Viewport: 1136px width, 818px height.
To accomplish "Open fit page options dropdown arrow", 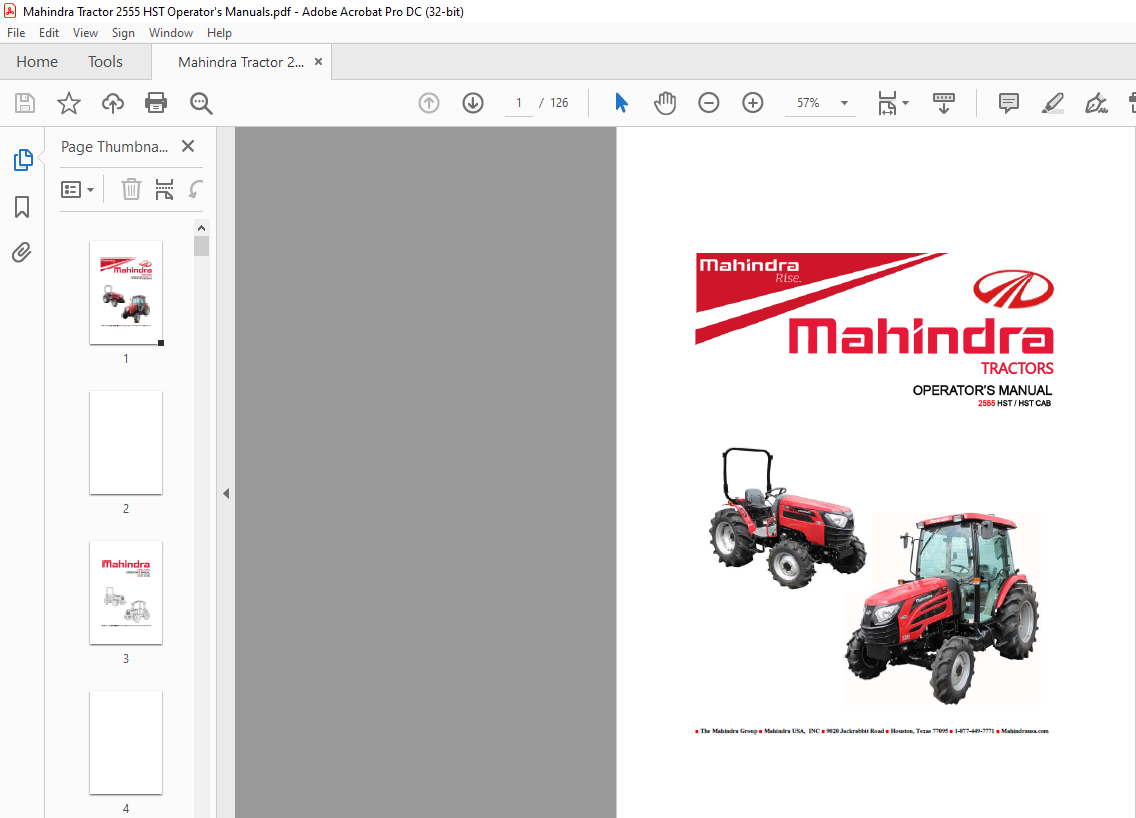I will (x=906, y=103).
